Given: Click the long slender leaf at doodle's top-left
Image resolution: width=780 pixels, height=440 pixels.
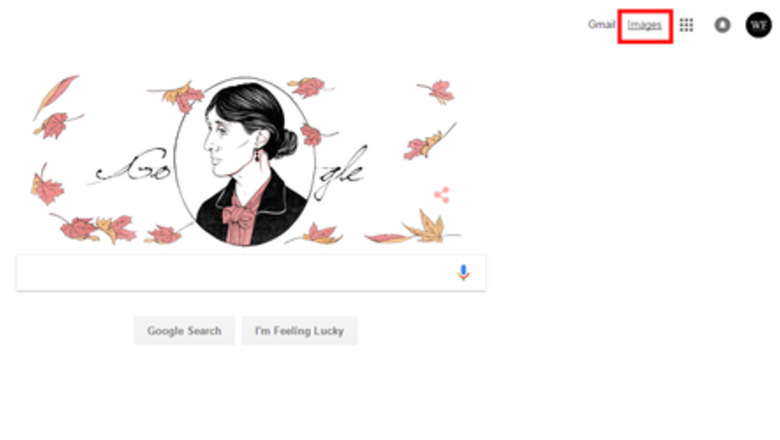Looking at the screenshot, I should [55, 96].
